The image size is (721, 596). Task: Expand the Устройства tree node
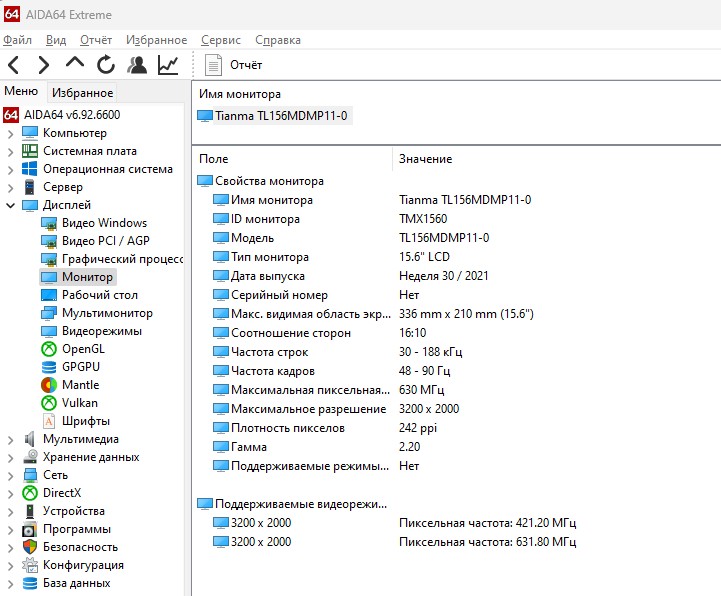11,512
